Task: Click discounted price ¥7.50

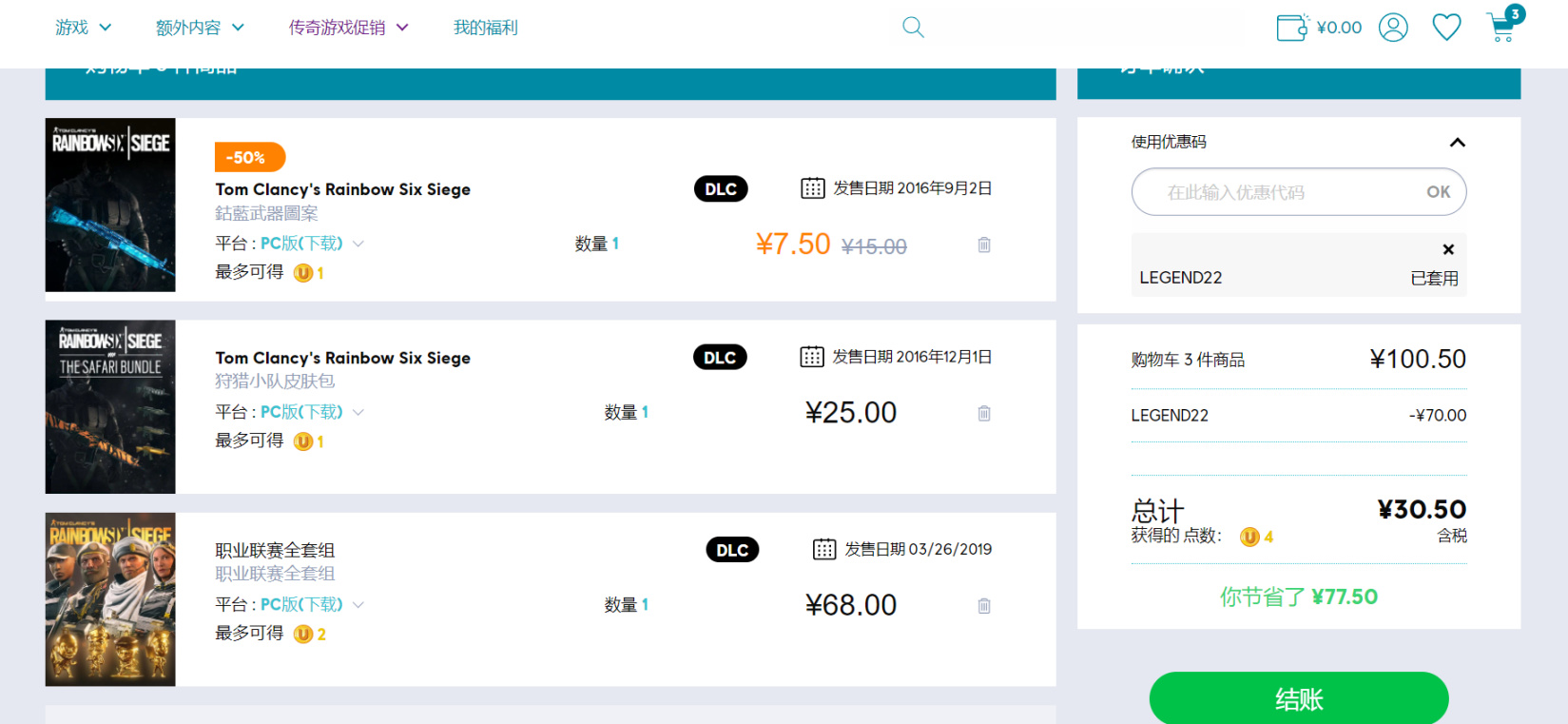Action: coord(793,245)
